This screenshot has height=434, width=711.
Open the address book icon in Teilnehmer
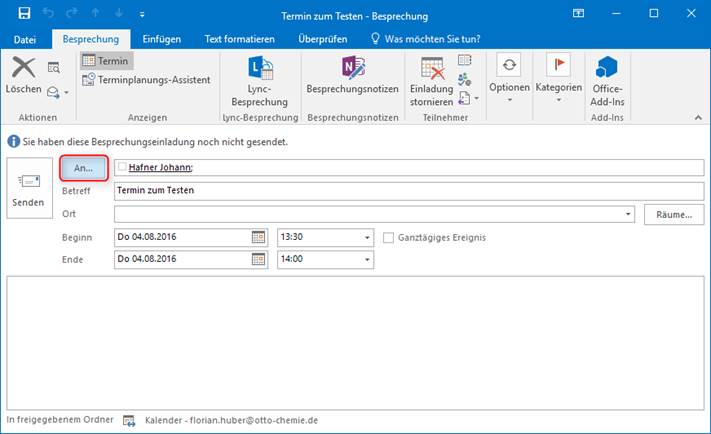click(464, 60)
